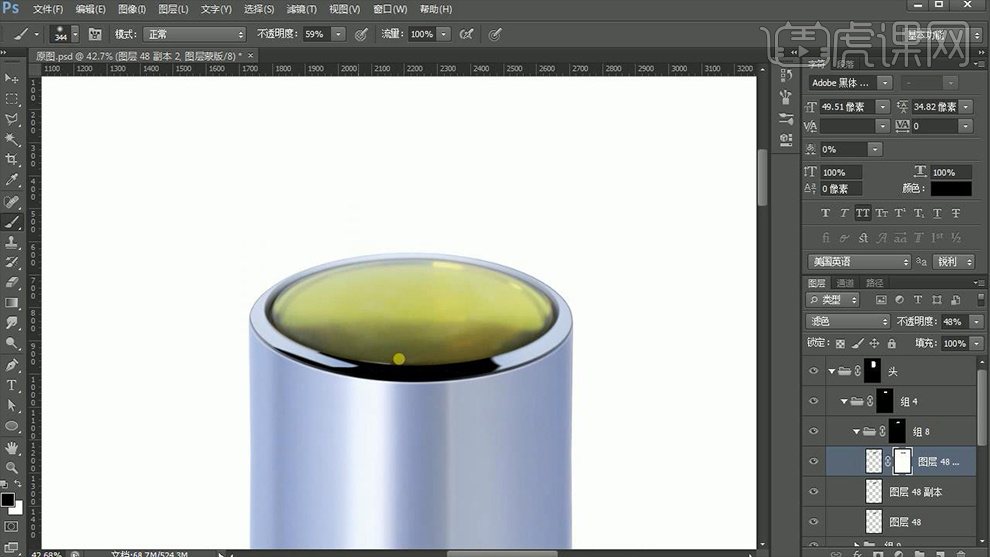Image resolution: width=990 pixels, height=557 pixels.
Task: Open the brush 模式 blending dropdown
Action: [x=193, y=34]
